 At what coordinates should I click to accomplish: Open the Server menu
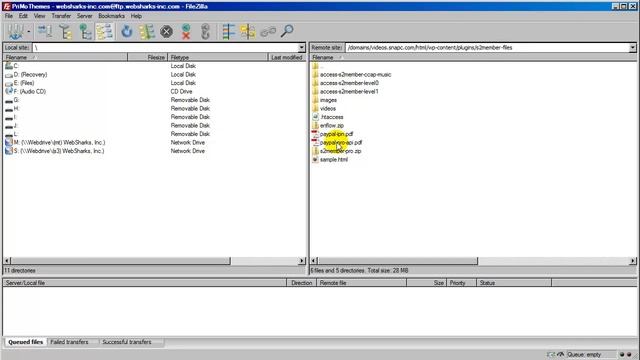click(x=84, y=16)
